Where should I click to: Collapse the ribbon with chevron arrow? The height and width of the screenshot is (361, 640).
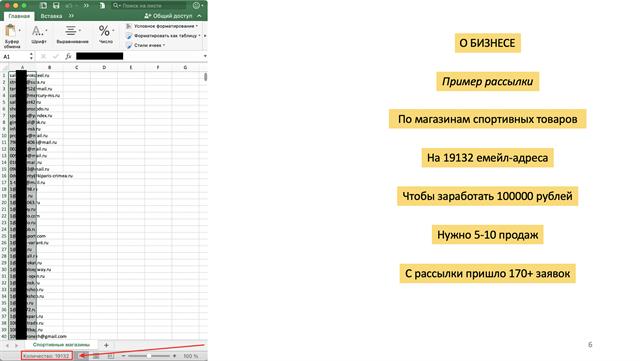coord(199,16)
